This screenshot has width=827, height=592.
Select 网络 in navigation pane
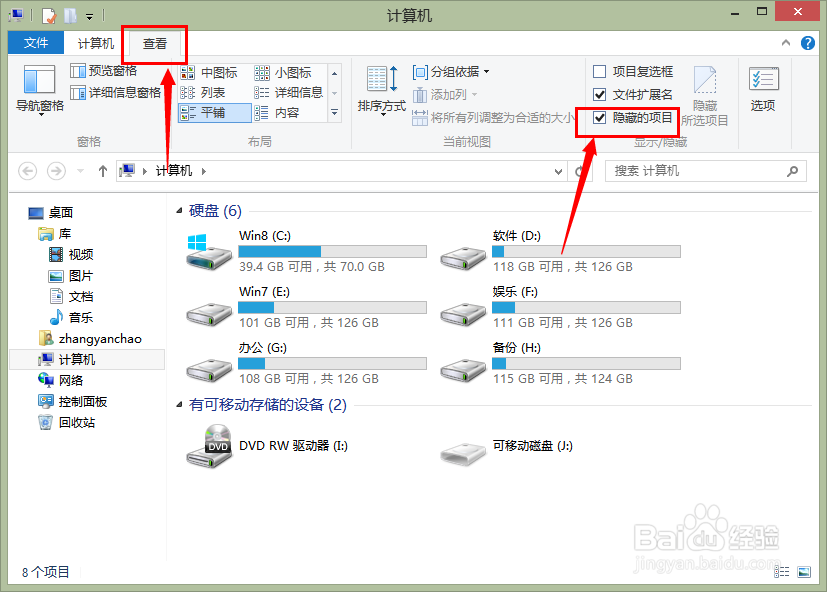(61, 380)
